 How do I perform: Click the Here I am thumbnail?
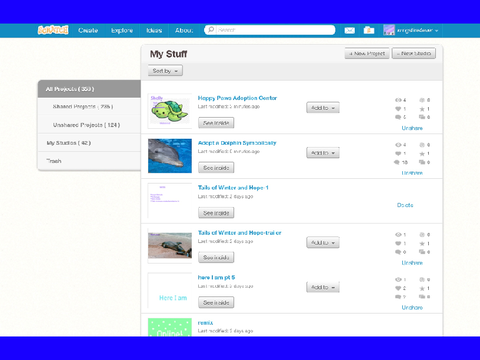pos(170,291)
